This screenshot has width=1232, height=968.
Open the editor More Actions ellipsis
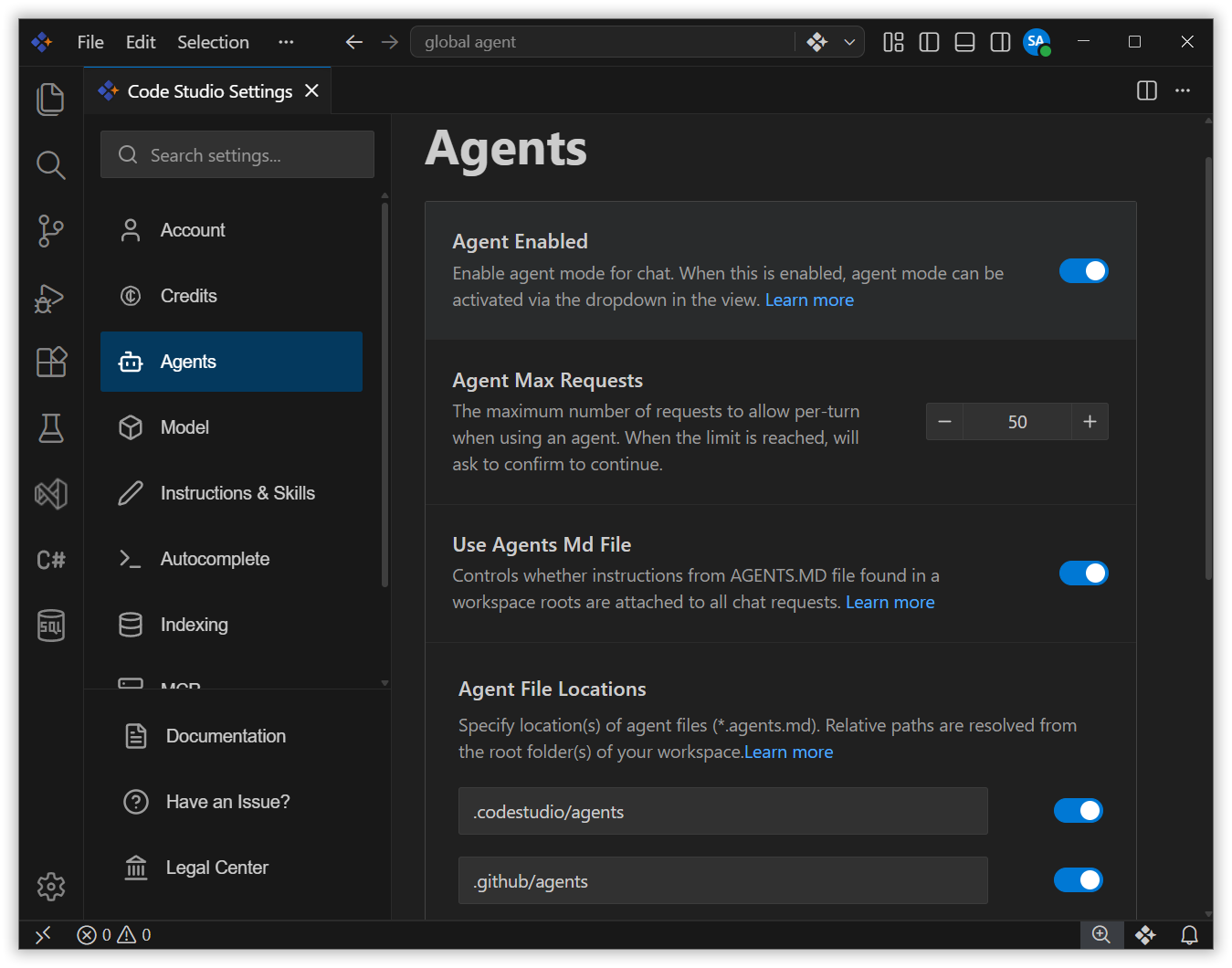[x=1183, y=90]
